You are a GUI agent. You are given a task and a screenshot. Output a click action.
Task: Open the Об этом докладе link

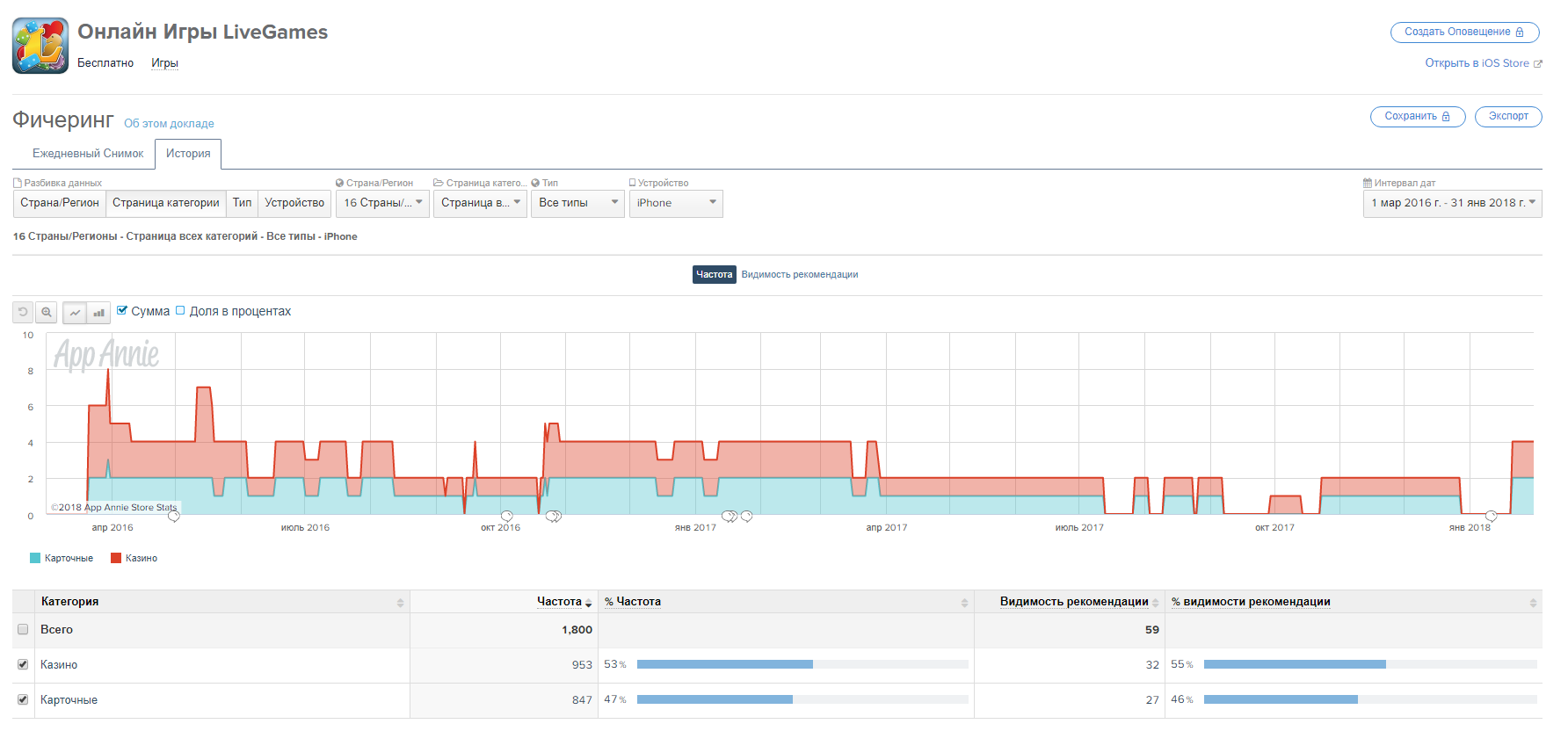click(x=169, y=124)
